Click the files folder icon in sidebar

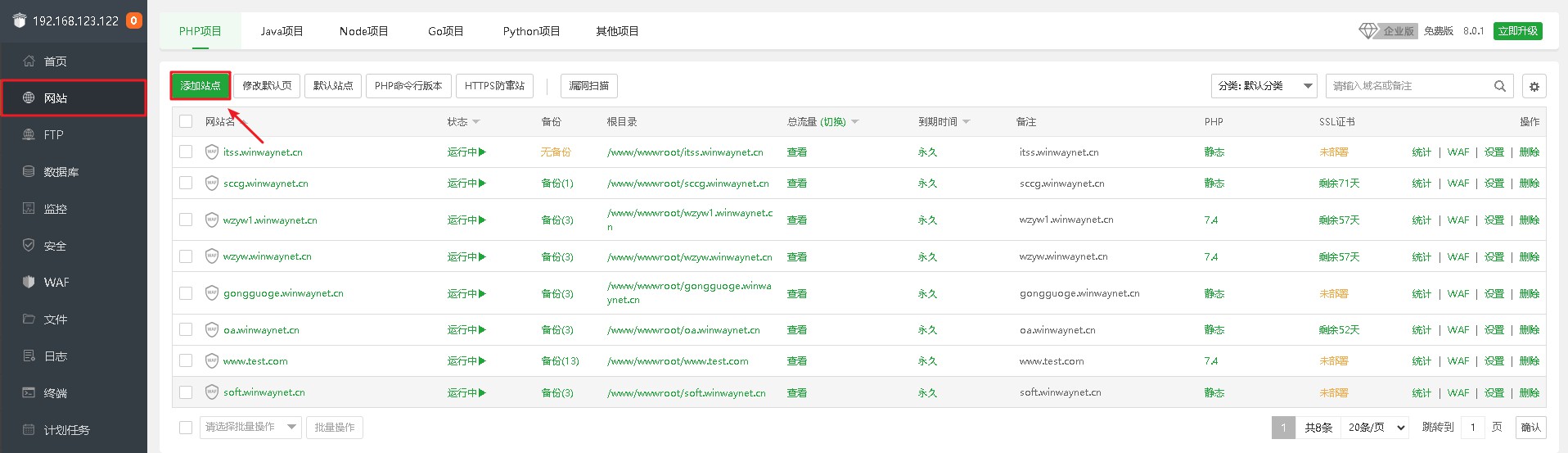point(29,319)
